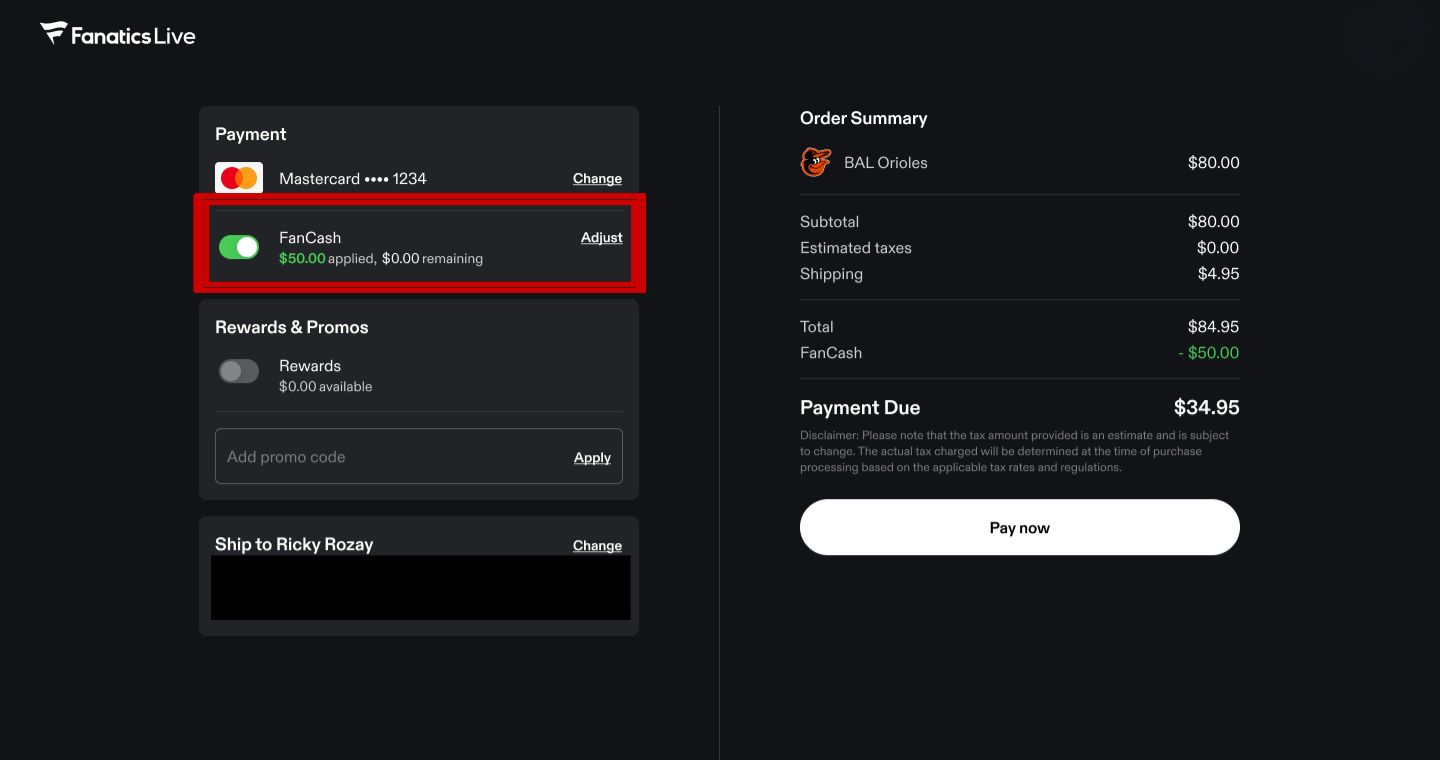Screen dimensions: 1440x760
Task: Enable the Rewards toggle
Action: click(x=239, y=371)
